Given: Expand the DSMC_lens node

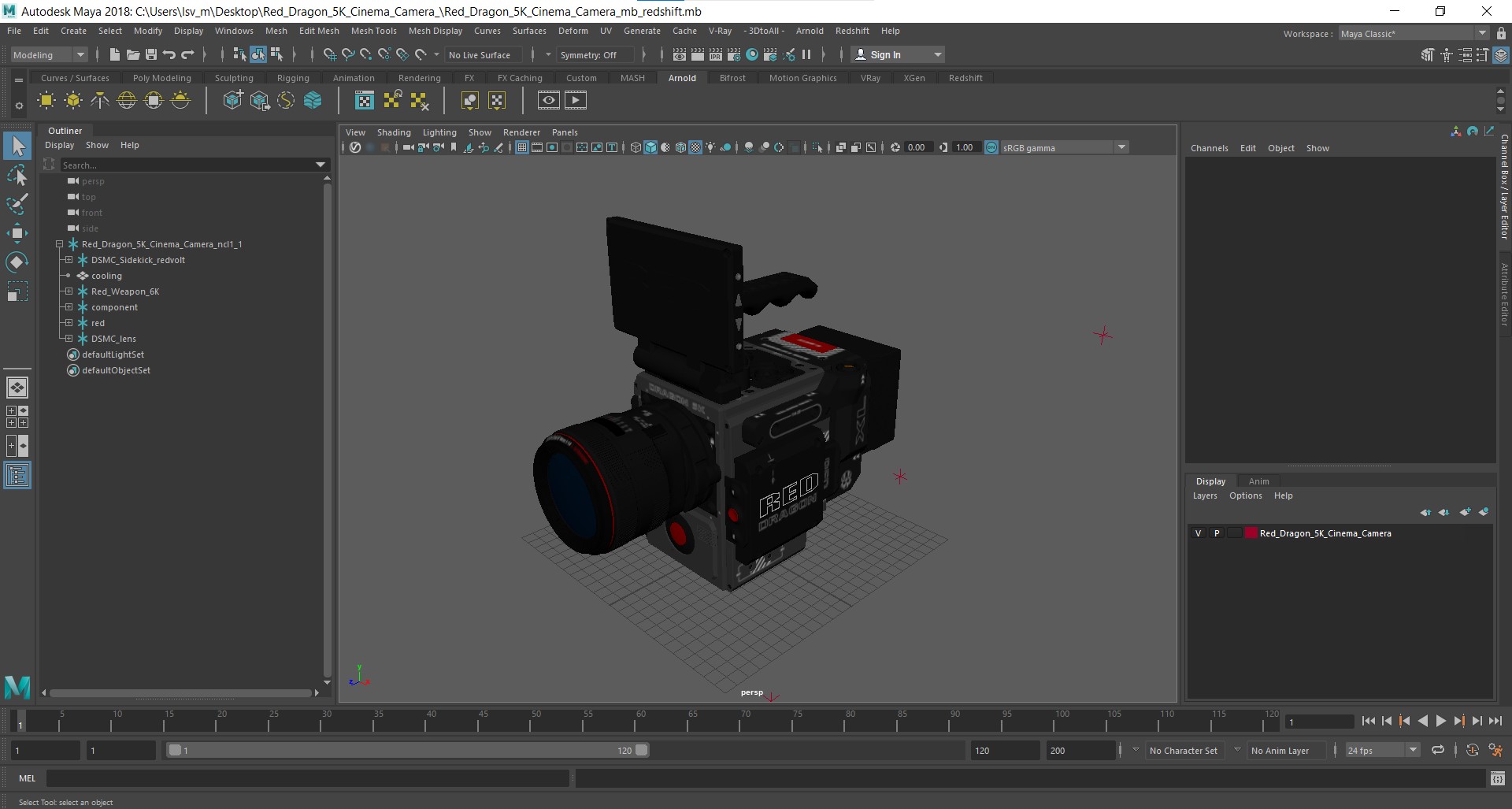Looking at the screenshot, I should pos(69,339).
